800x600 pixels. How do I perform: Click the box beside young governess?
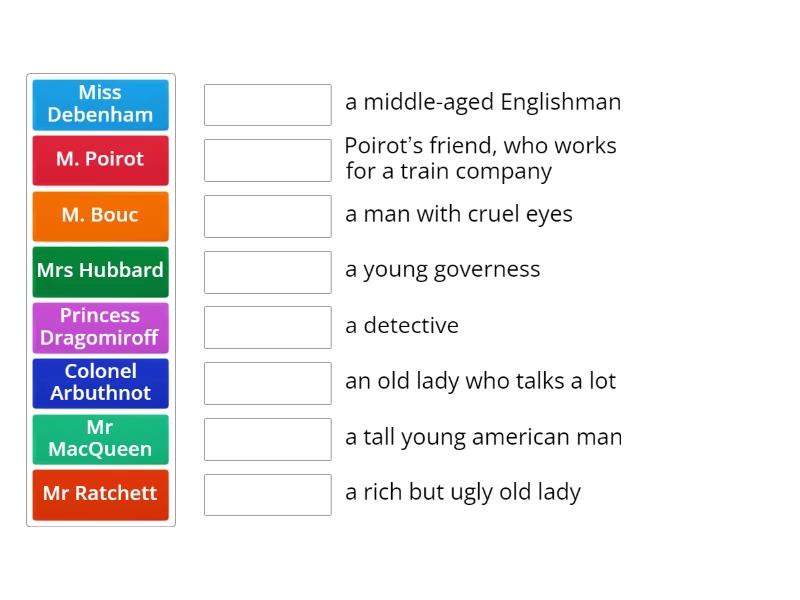point(267,271)
